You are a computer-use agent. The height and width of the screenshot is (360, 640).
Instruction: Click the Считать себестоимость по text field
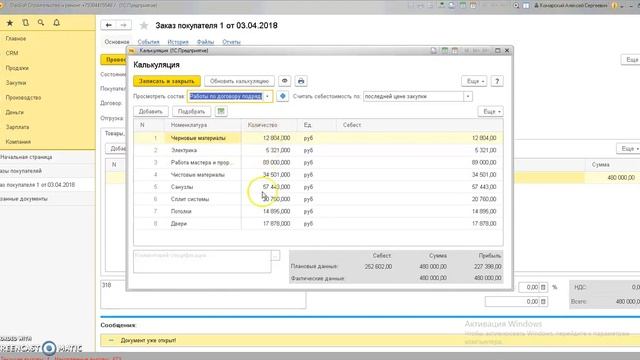[413, 96]
